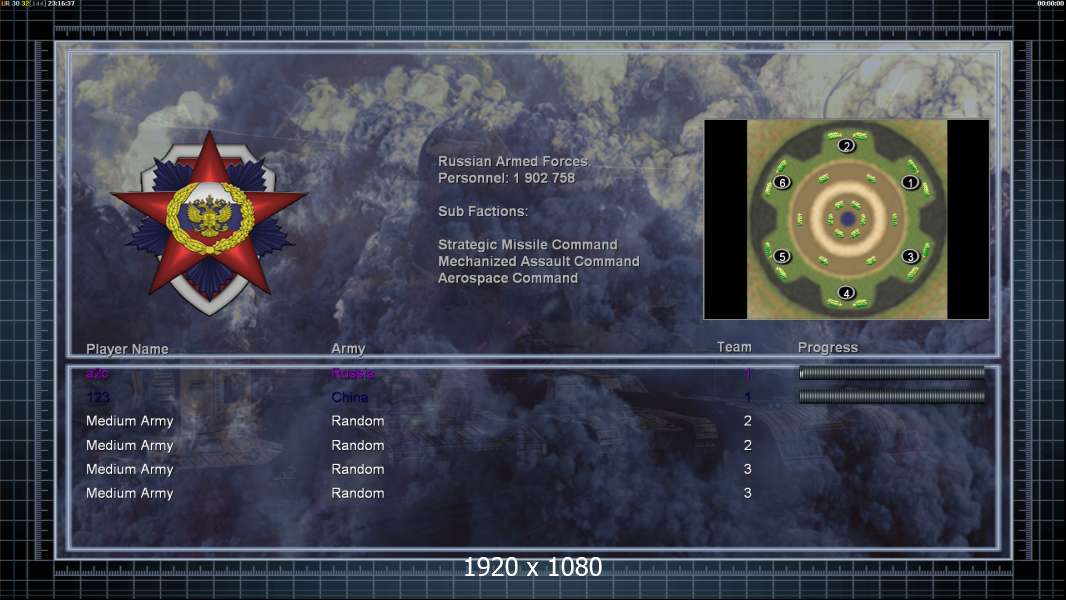1066x600 pixels.
Task: Select start position 3 on the map
Action: point(910,256)
